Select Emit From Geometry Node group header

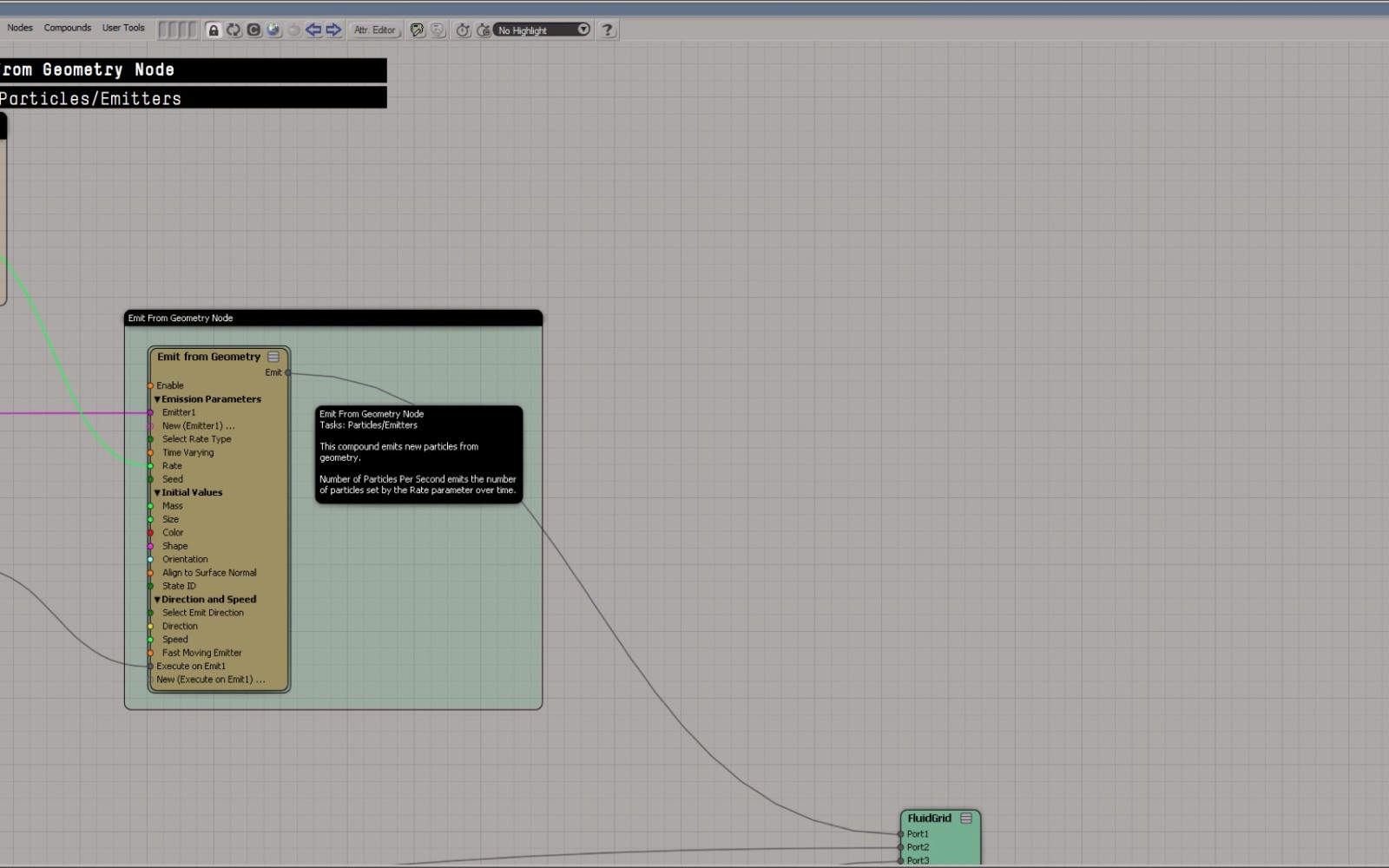coord(333,319)
